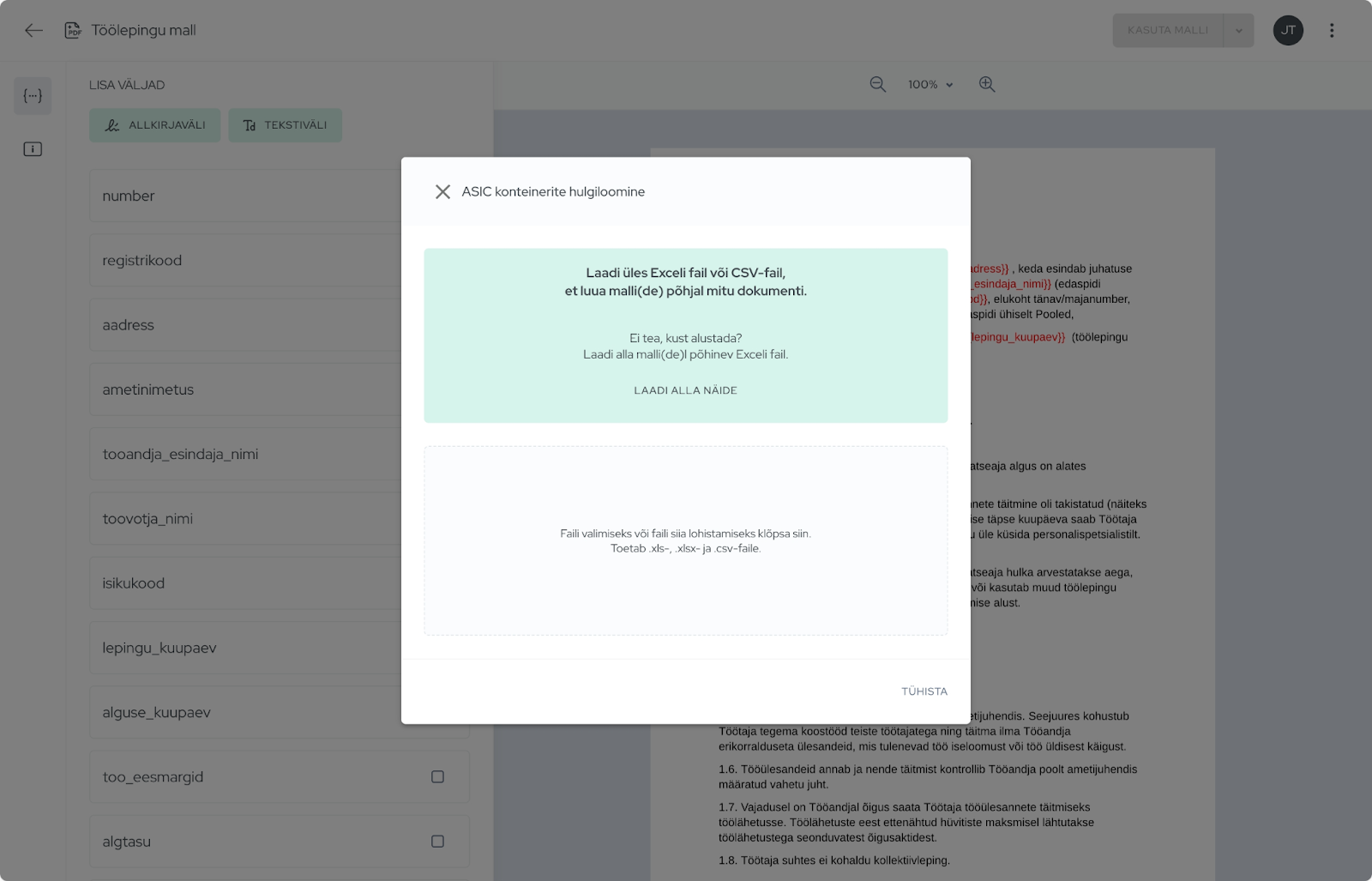
Task: Click the zoom in magnifier
Action: click(x=987, y=84)
